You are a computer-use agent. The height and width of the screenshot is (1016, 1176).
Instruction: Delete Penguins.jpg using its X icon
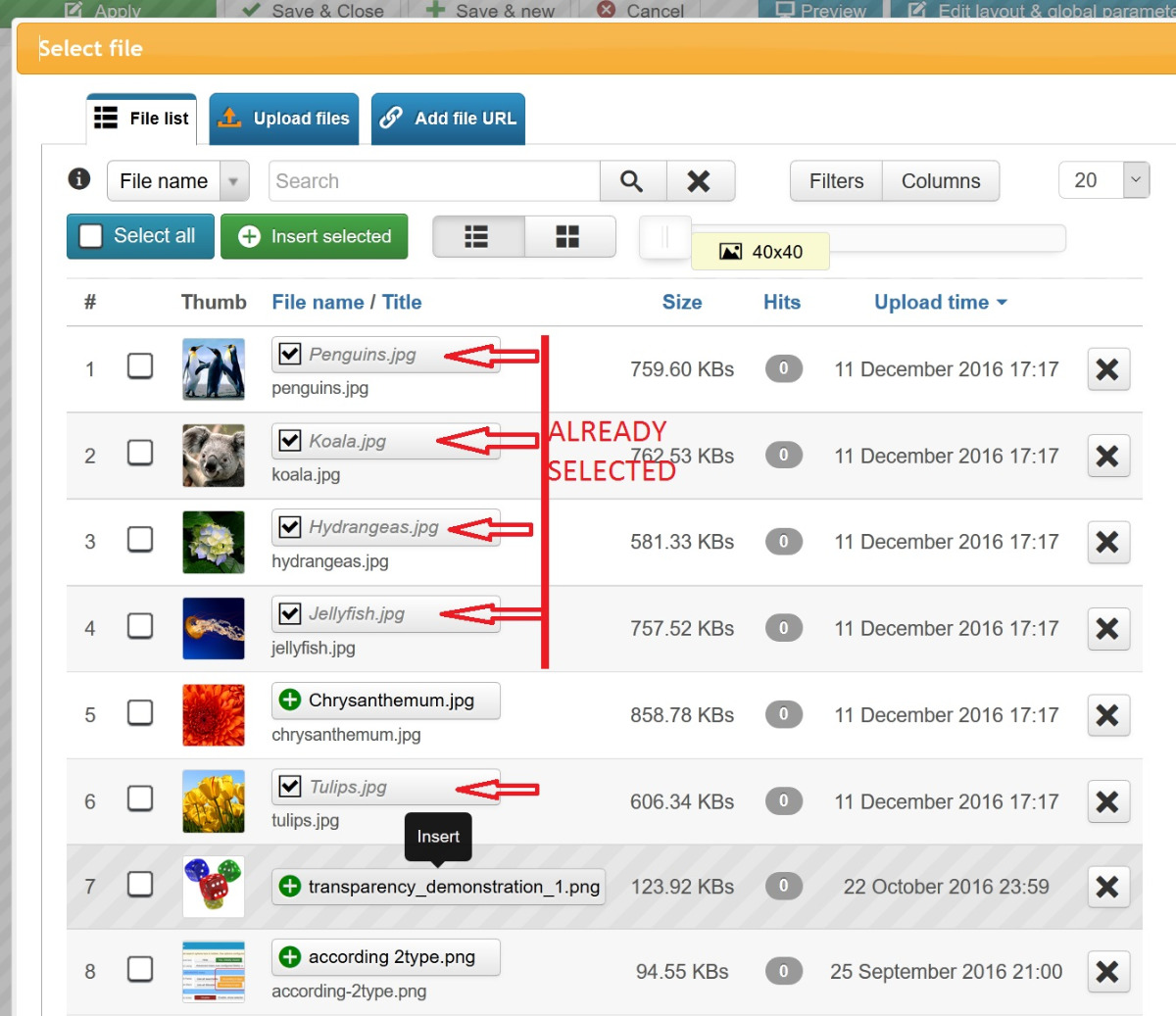(x=1107, y=369)
